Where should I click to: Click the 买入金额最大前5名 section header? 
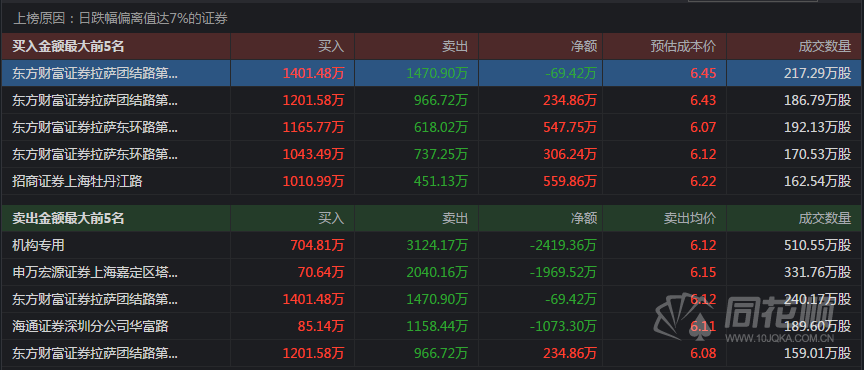click(x=68, y=47)
